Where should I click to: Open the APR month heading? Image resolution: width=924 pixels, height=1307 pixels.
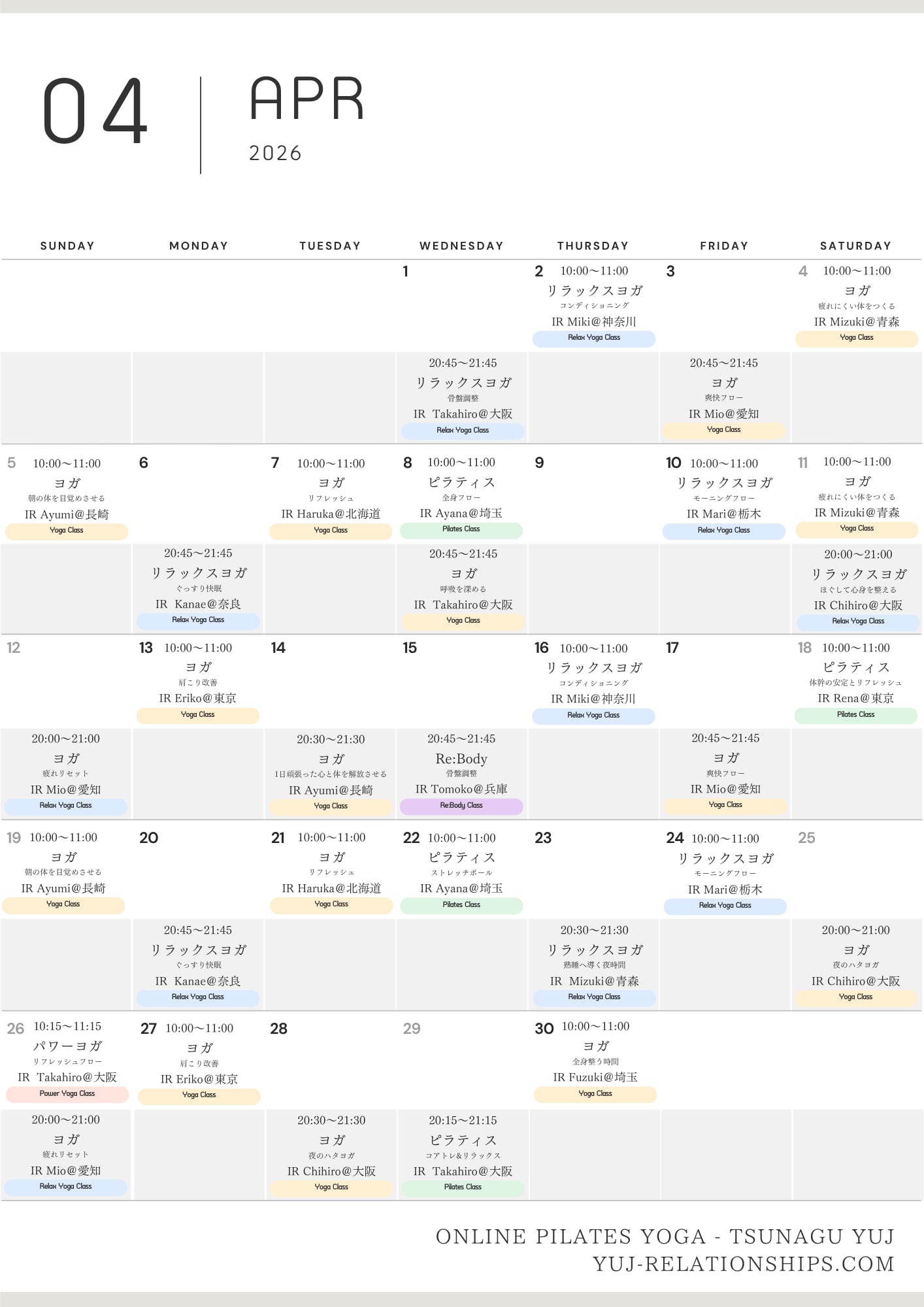pyautogui.click(x=307, y=99)
